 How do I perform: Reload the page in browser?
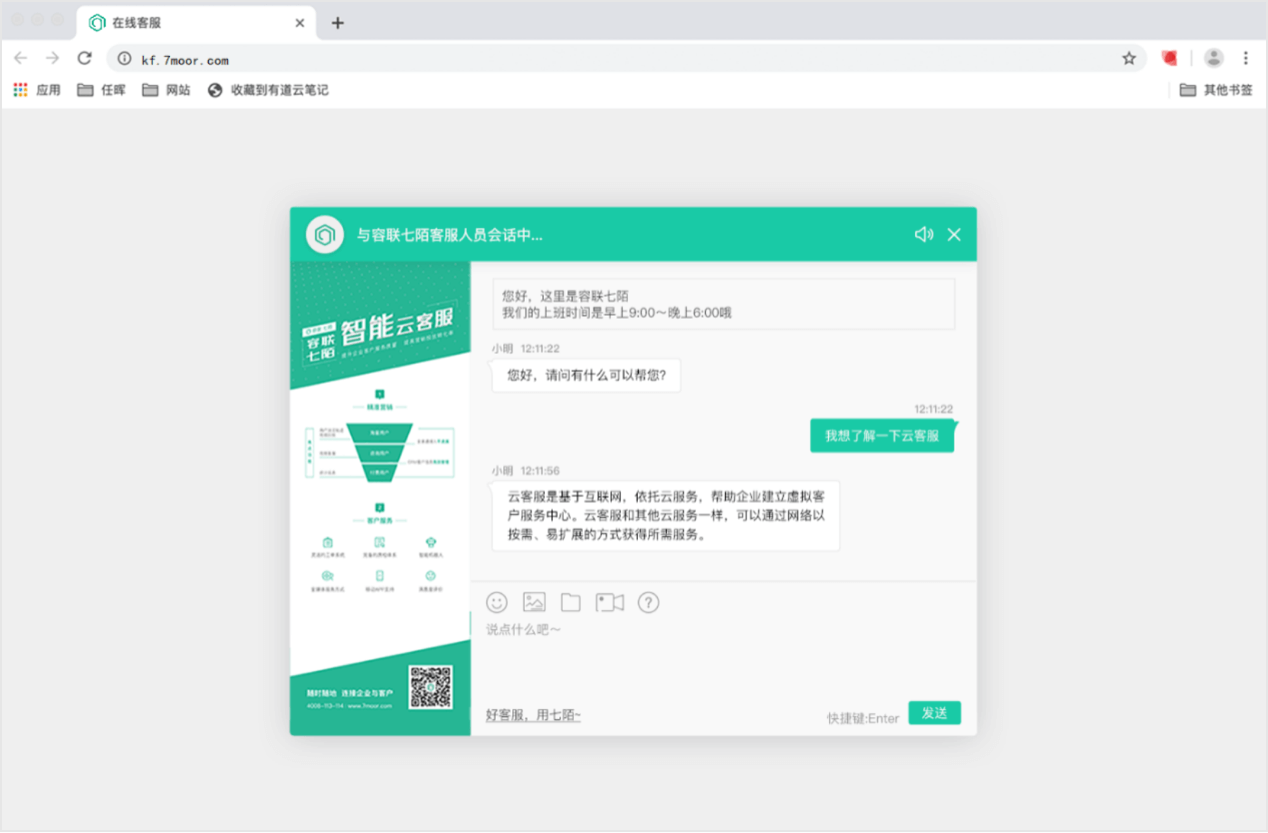[x=84, y=59]
